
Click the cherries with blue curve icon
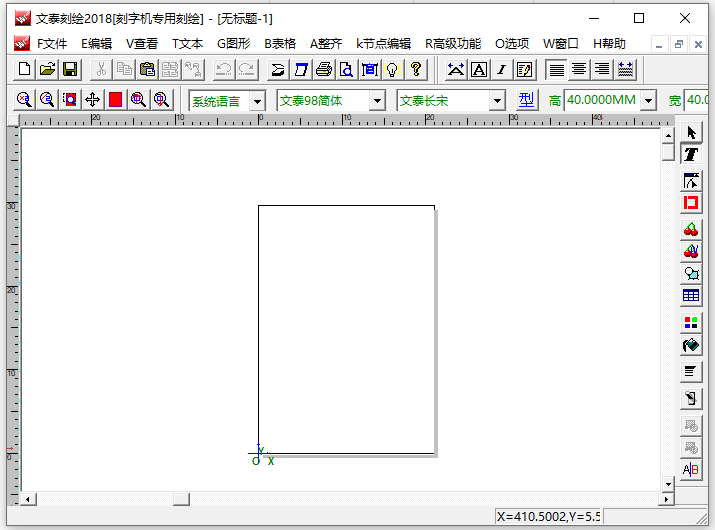tap(691, 251)
